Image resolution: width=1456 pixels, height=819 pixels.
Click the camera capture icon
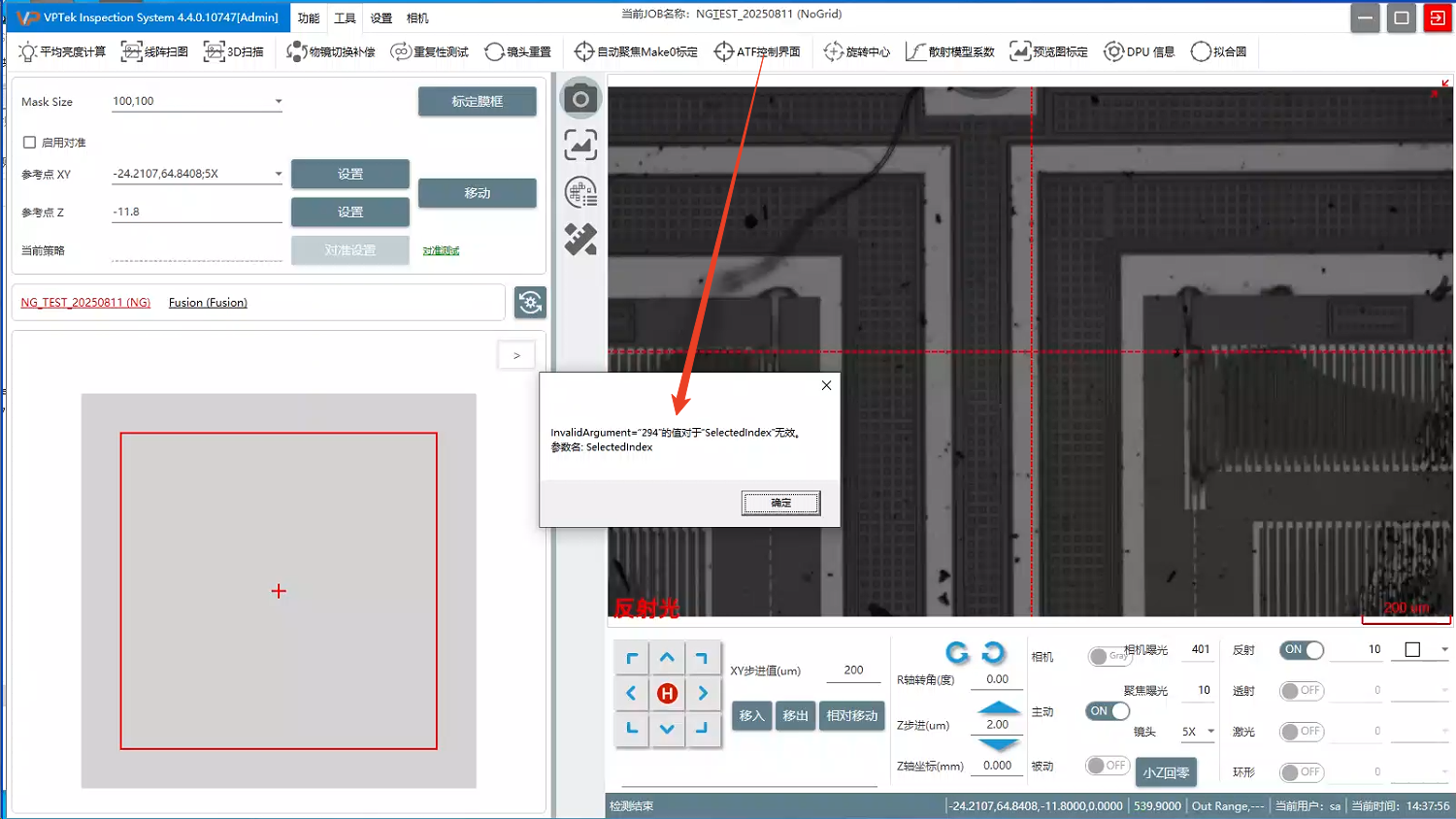[580, 99]
